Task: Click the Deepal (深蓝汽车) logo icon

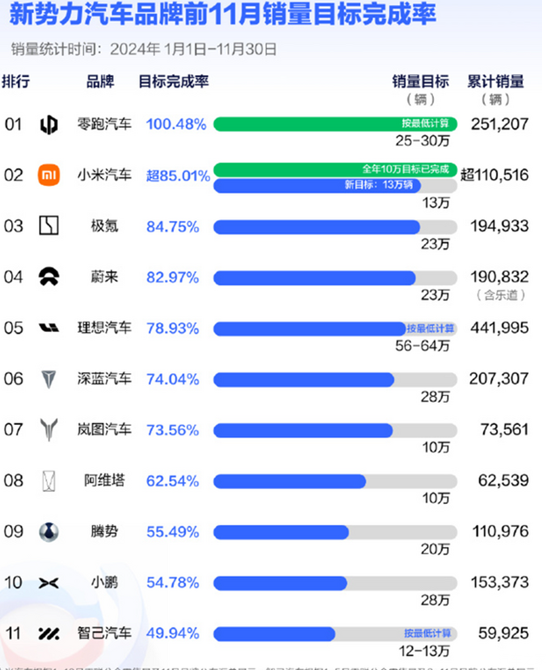Action: (x=49, y=379)
